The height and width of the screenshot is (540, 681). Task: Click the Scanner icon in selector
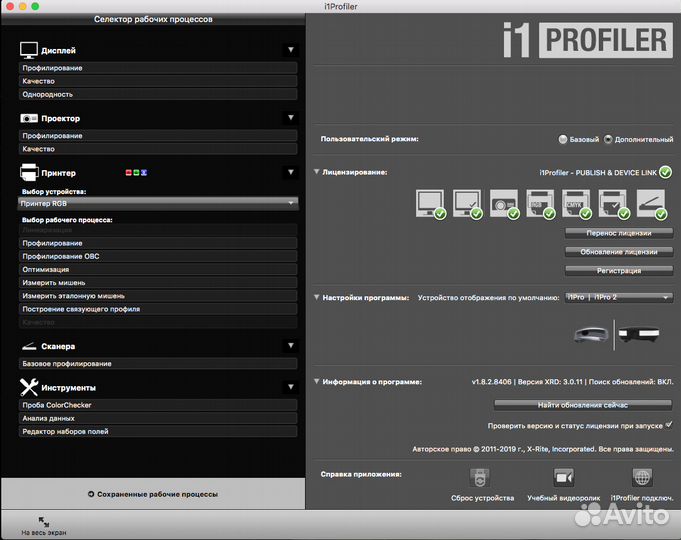click(x=29, y=346)
